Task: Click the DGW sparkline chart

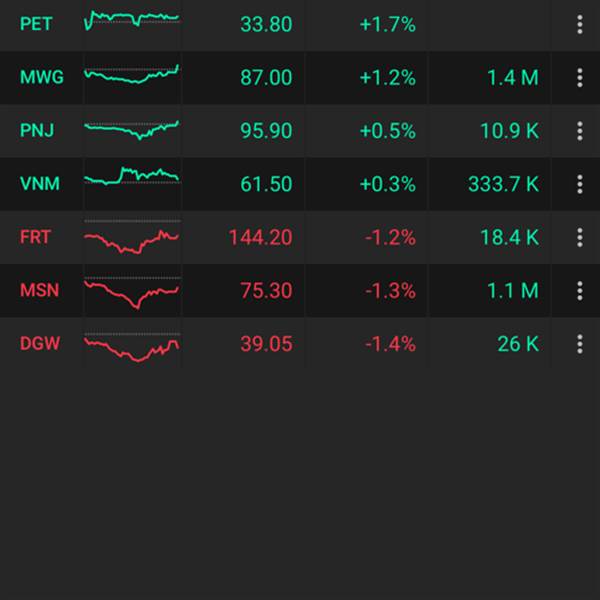Action: point(132,347)
